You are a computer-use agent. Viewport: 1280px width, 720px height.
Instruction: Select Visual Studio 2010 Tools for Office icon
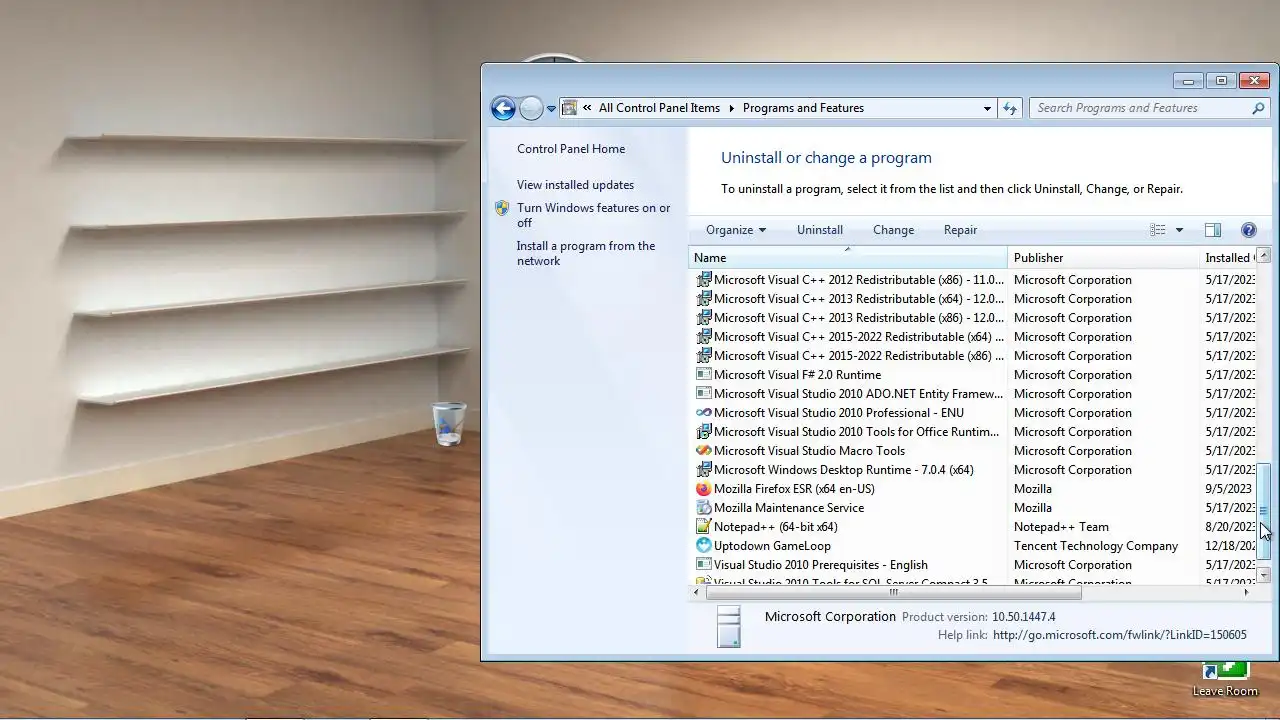click(703, 432)
